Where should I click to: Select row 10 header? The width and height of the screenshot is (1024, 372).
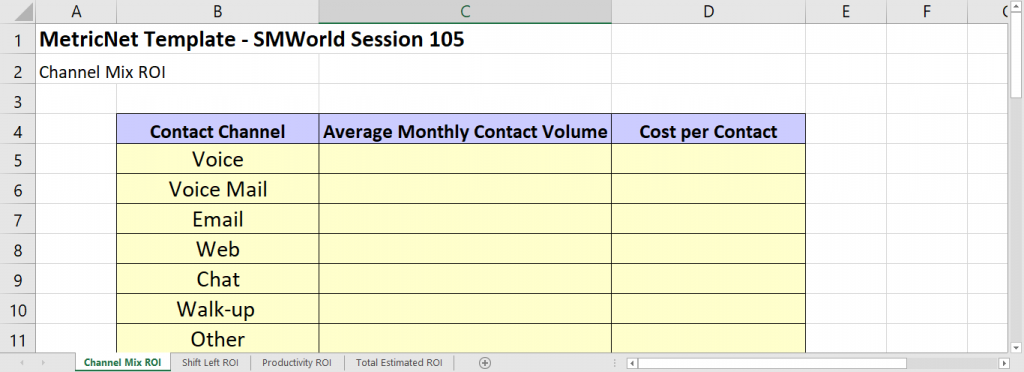pyautogui.click(x=18, y=309)
